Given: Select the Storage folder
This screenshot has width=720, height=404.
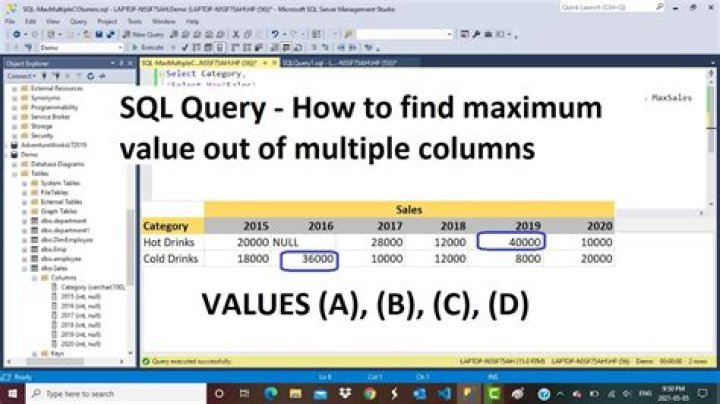Looking at the screenshot, I should click(42, 126).
